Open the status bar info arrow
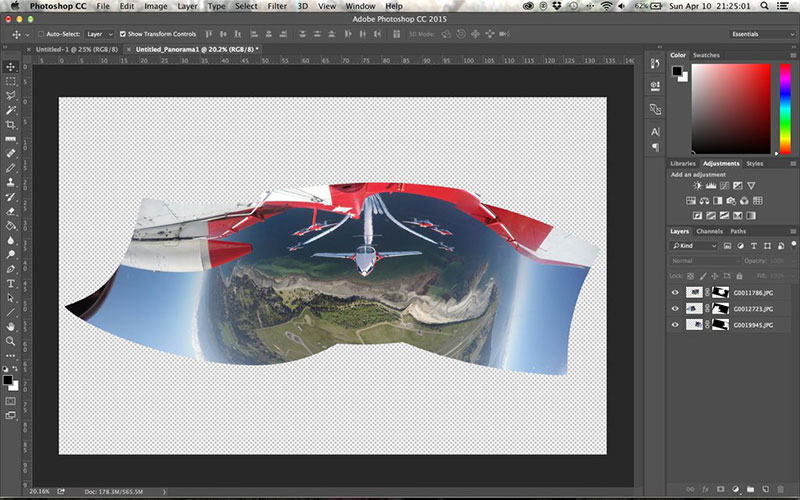Screen dimensions: 800x500 [x=164, y=492]
